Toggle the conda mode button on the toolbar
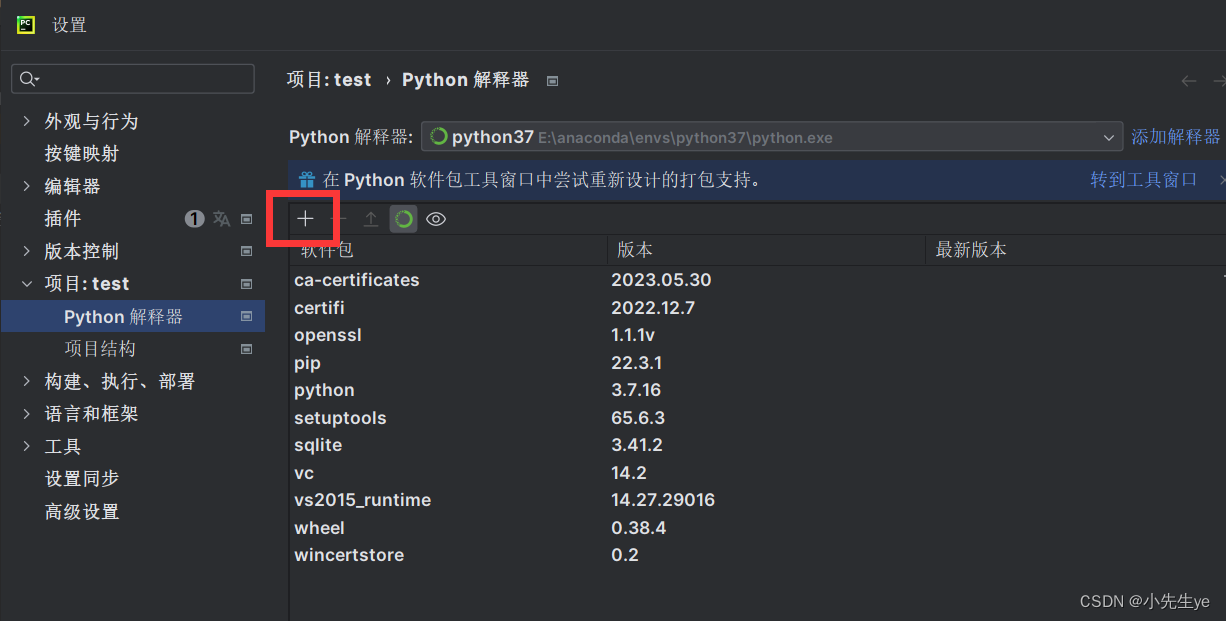The image size is (1226, 621). pos(403,218)
